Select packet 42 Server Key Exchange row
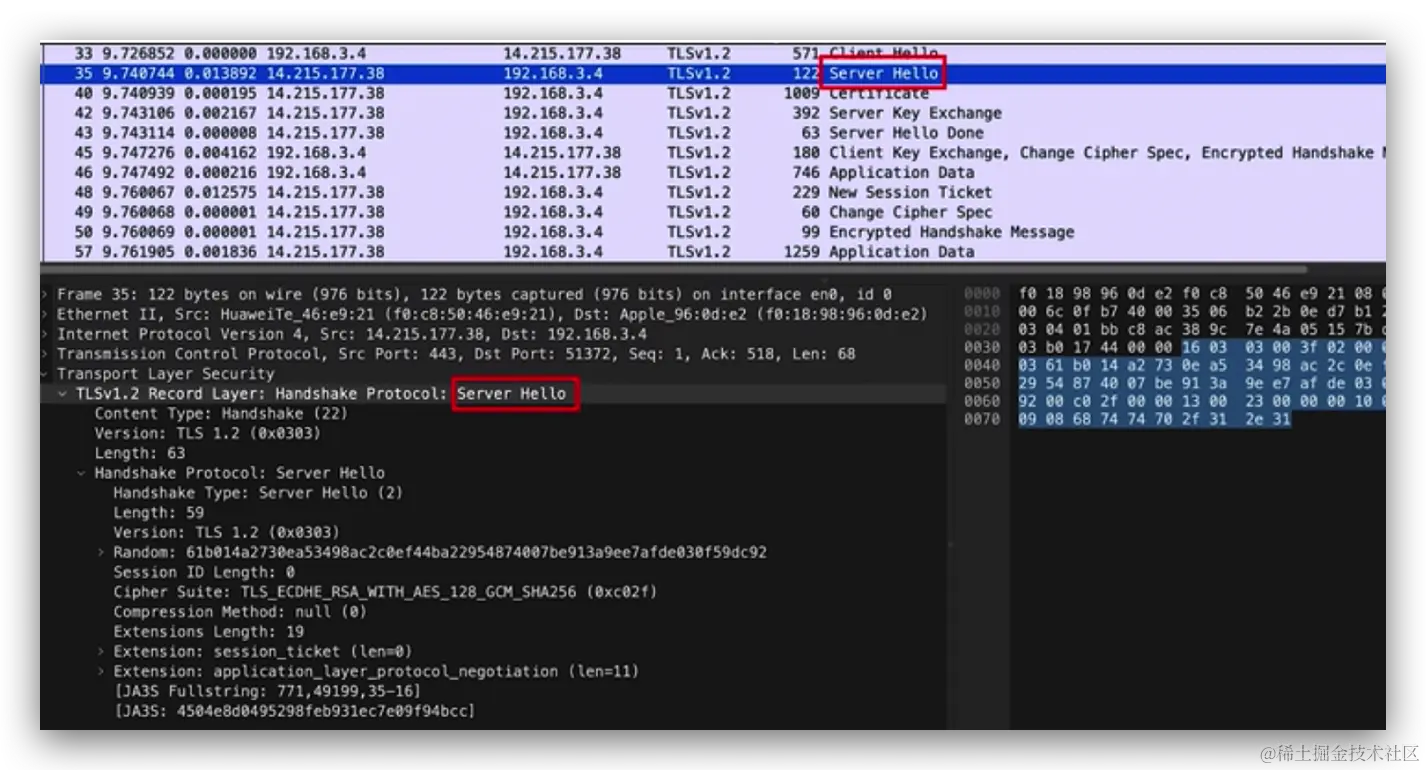1426x770 pixels. coord(713,113)
